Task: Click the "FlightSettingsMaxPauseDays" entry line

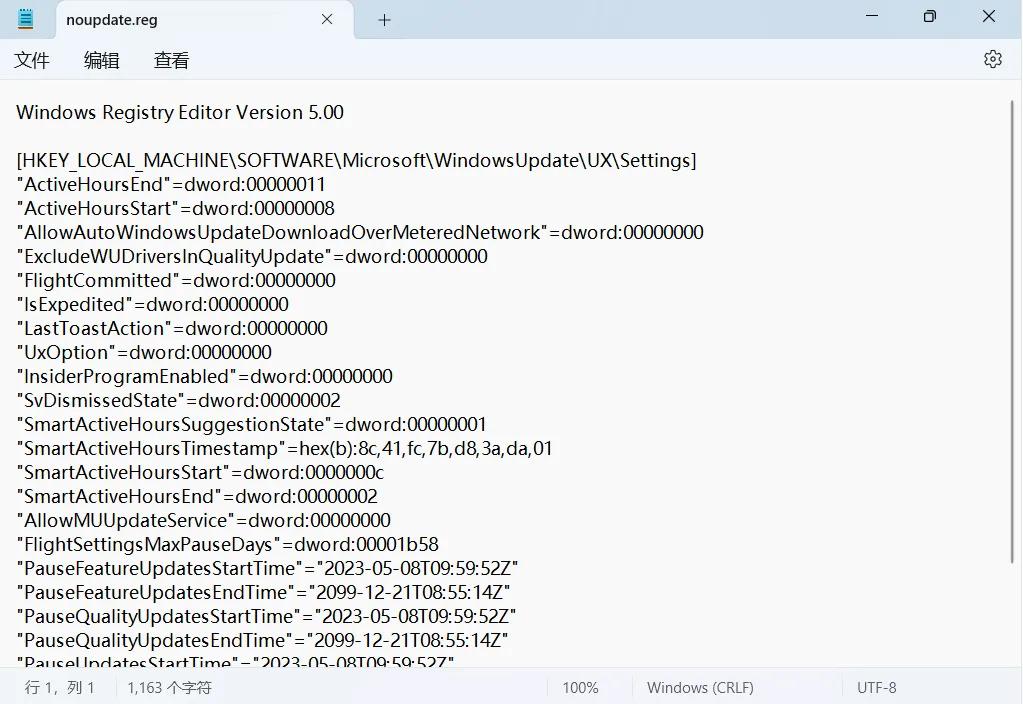Action: [227, 545]
